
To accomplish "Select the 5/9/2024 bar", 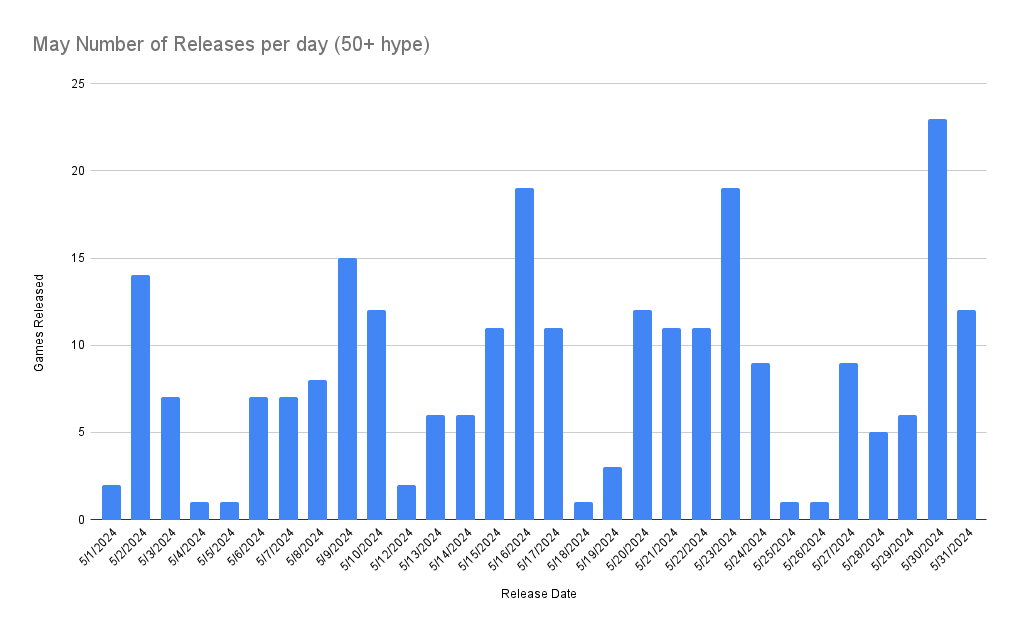I will click(x=347, y=389).
